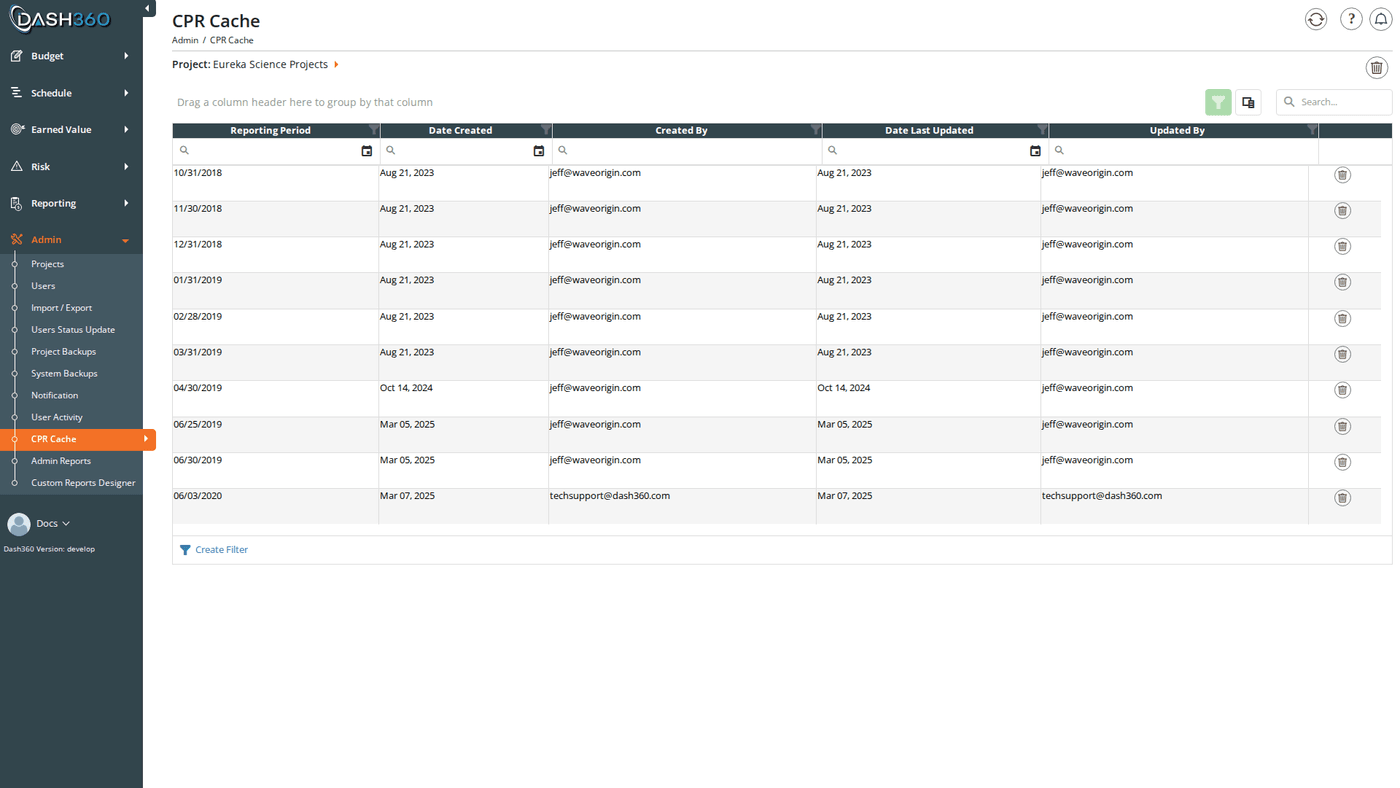Expand the Schedule menu
Viewport: 1400px width, 788px height.
coord(71,93)
